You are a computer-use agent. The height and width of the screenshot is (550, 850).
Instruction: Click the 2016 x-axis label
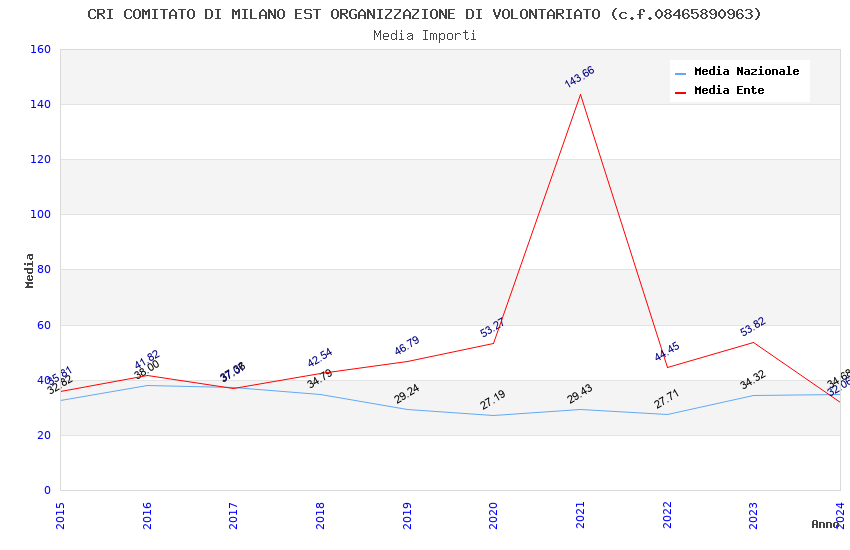147,516
